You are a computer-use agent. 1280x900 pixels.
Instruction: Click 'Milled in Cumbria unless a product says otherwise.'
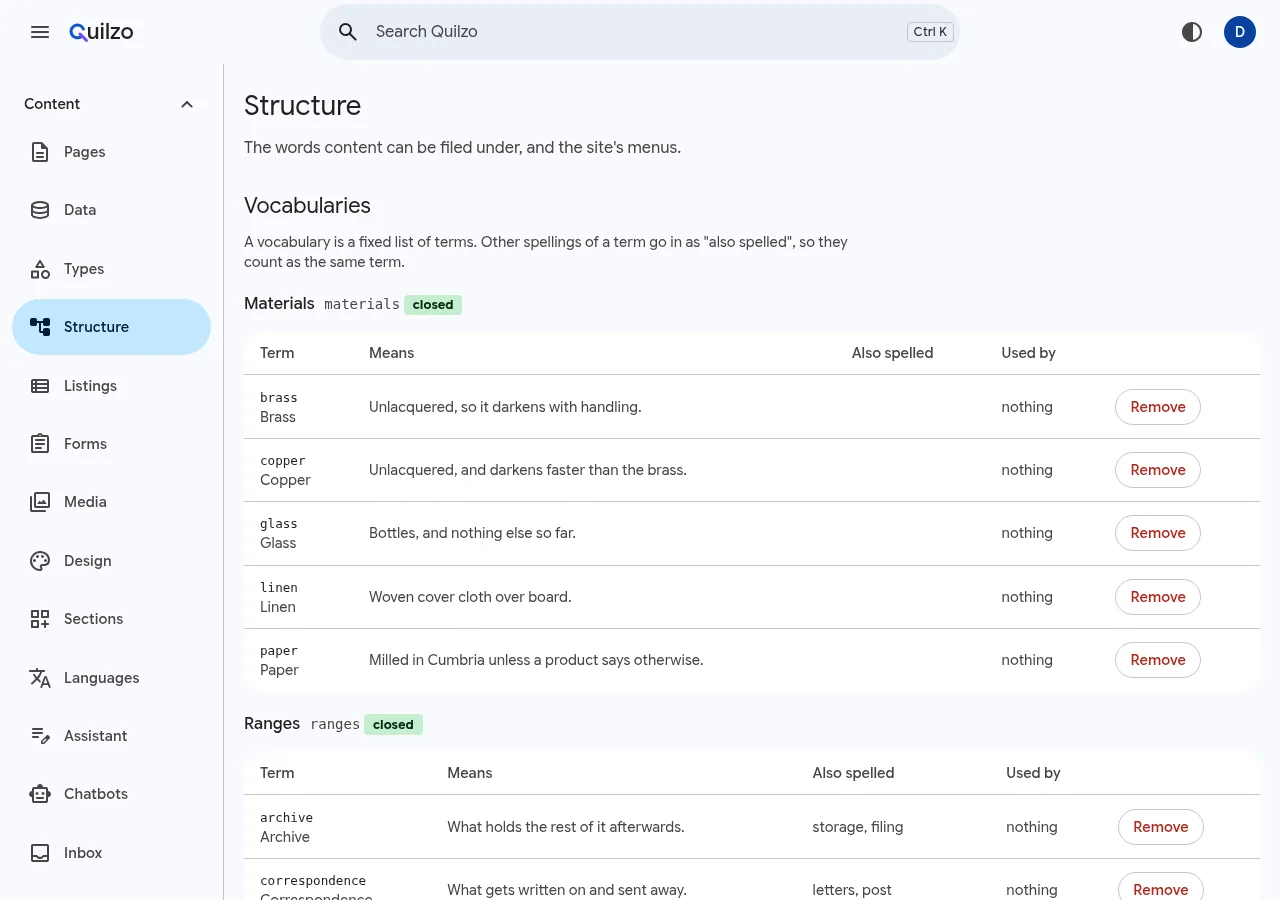(536, 660)
